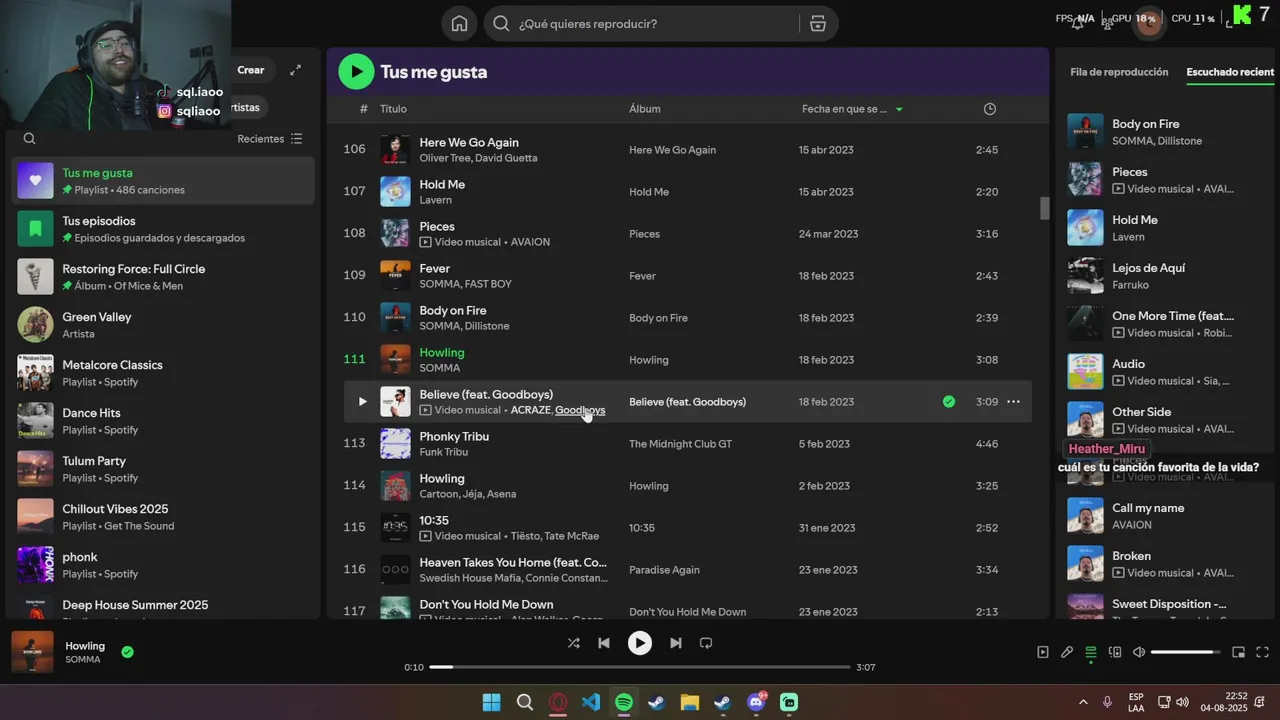Click the Howling album art in player bar
Screen dimensions: 1280x720
click(x=32, y=652)
